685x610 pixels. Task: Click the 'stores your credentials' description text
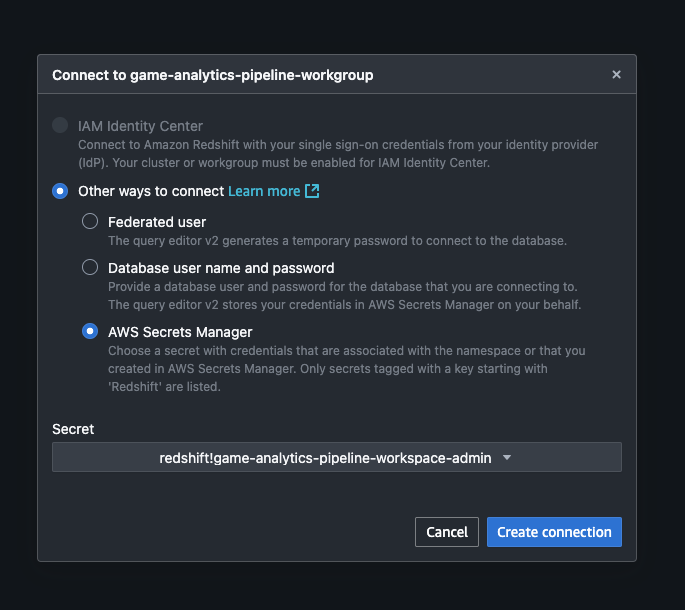(x=345, y=295)
